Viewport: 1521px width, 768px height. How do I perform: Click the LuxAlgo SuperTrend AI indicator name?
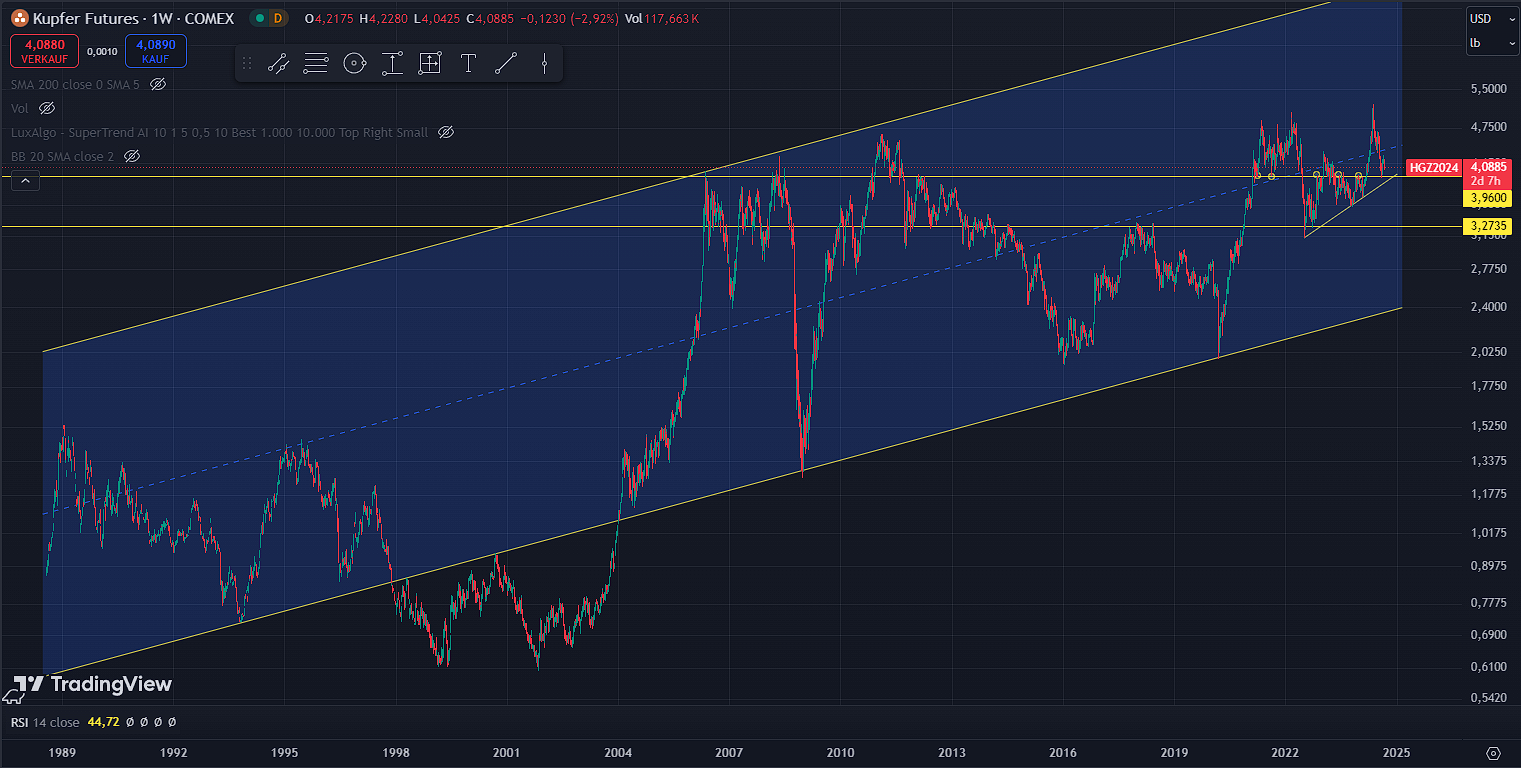(x=219, y=132)
